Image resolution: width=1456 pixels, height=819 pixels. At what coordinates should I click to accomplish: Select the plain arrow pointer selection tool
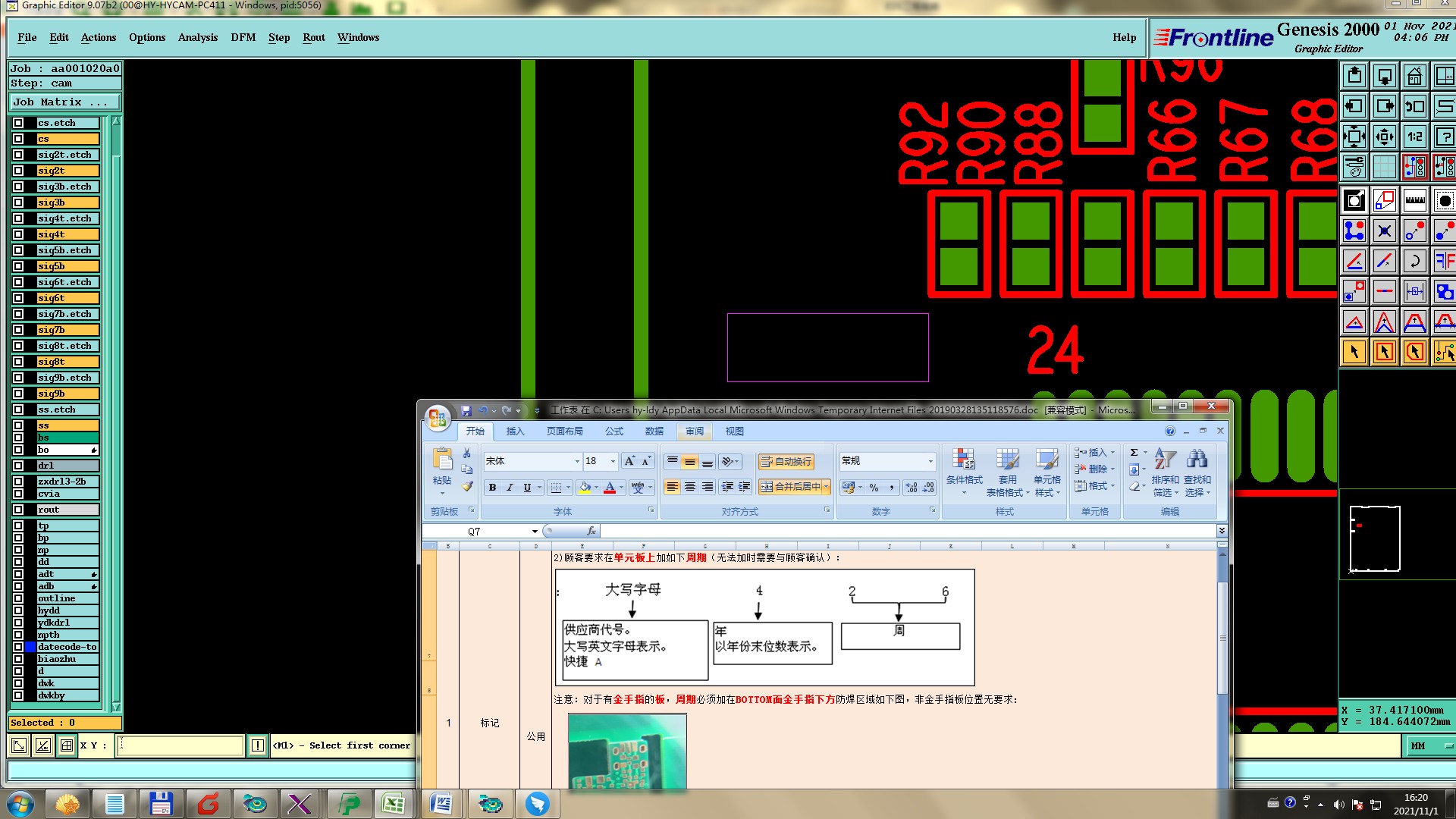coord(1354,352)
